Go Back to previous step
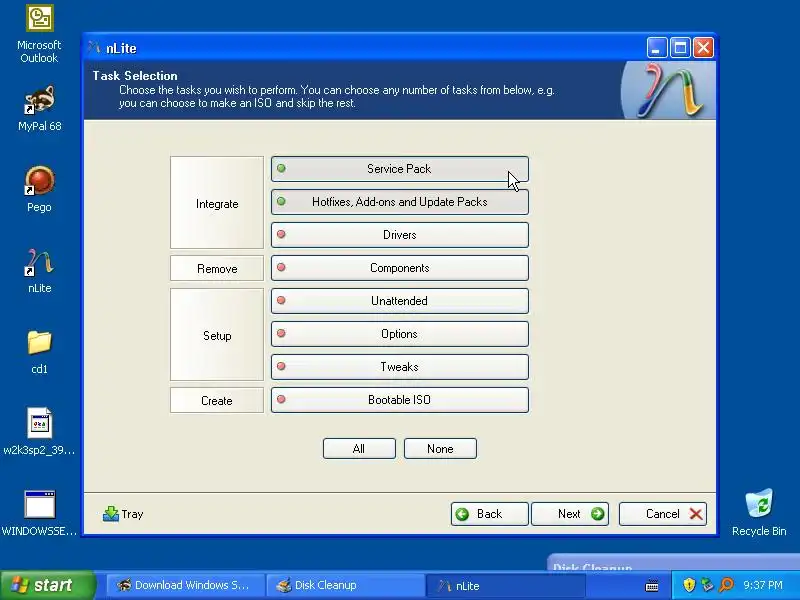Screen dimensions: 800x600 489,514
